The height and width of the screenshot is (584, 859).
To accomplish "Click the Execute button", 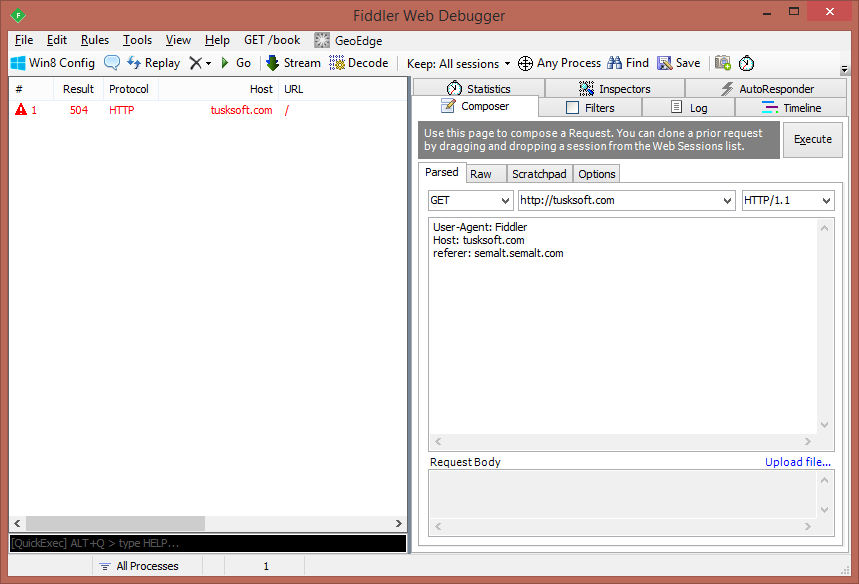I will coord(812,140).
